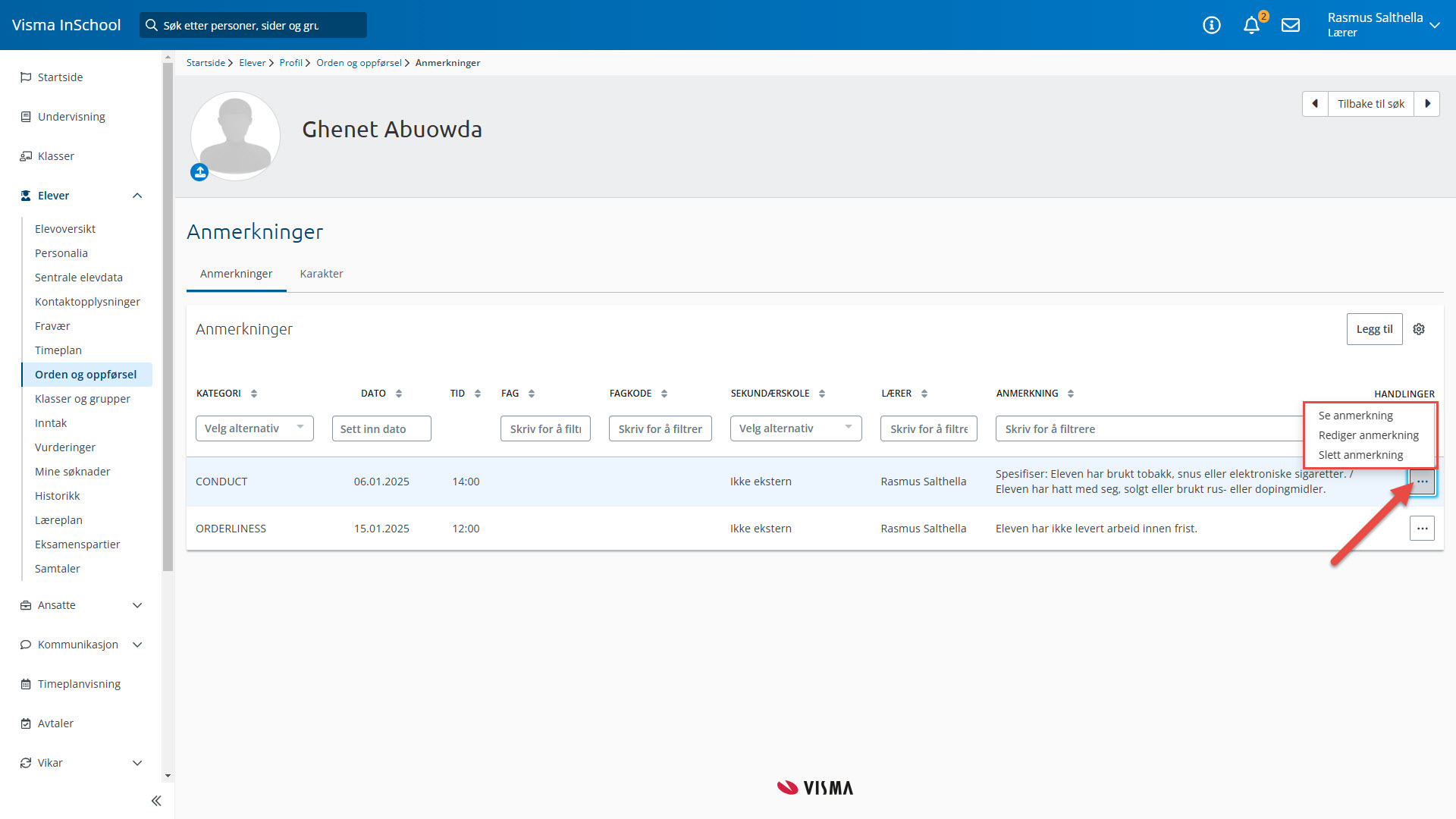Sort table by KATEGORI column

click(x=254, y=394)
